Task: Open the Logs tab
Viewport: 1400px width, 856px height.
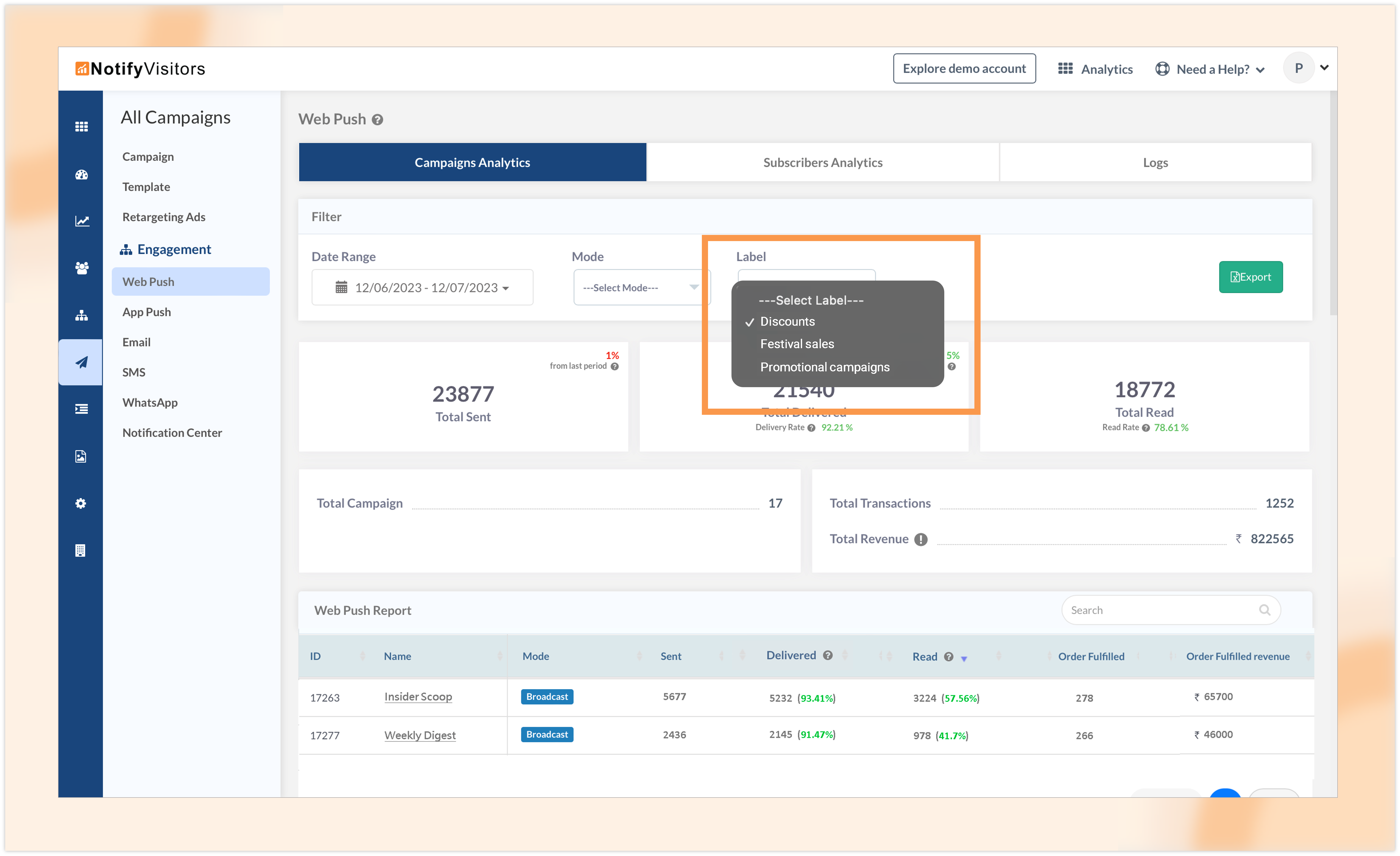Action: pos(1155,162)
